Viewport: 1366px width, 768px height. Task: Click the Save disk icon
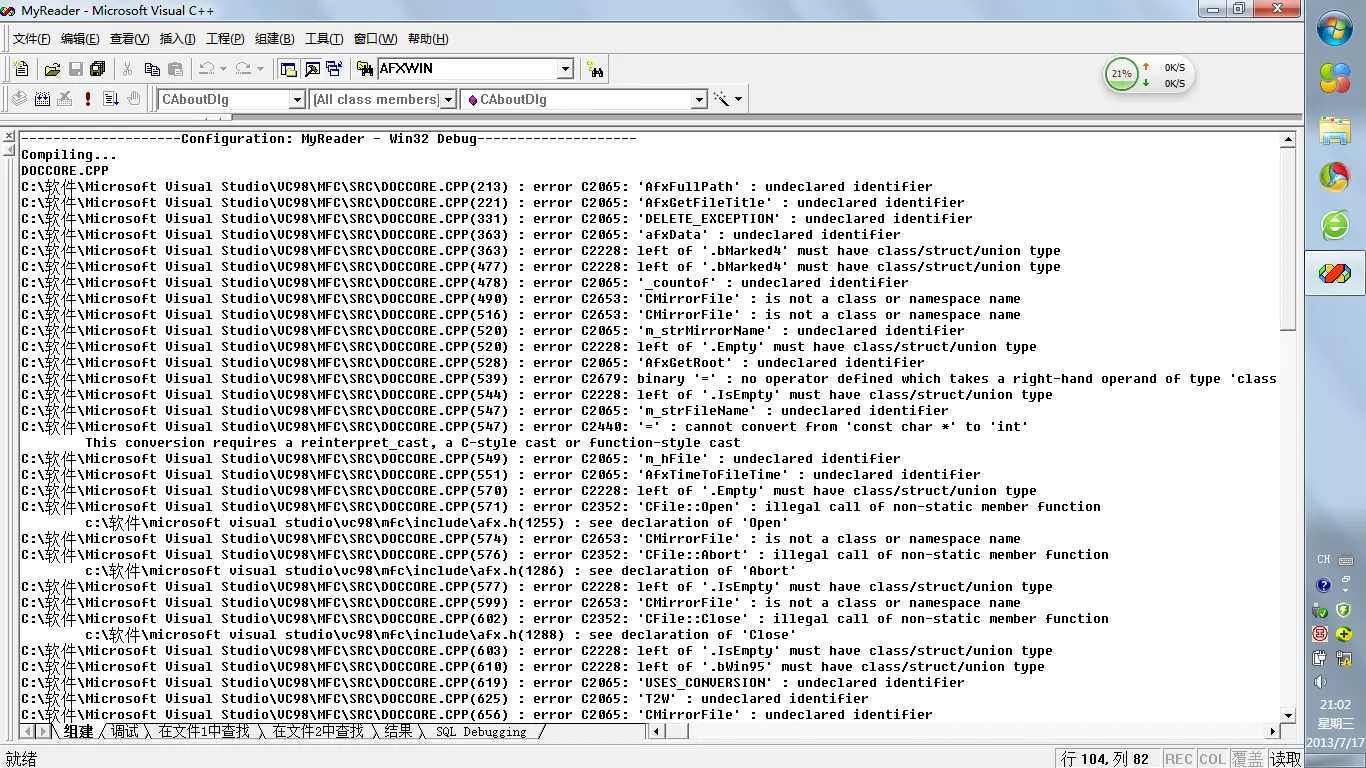(75, 69)
